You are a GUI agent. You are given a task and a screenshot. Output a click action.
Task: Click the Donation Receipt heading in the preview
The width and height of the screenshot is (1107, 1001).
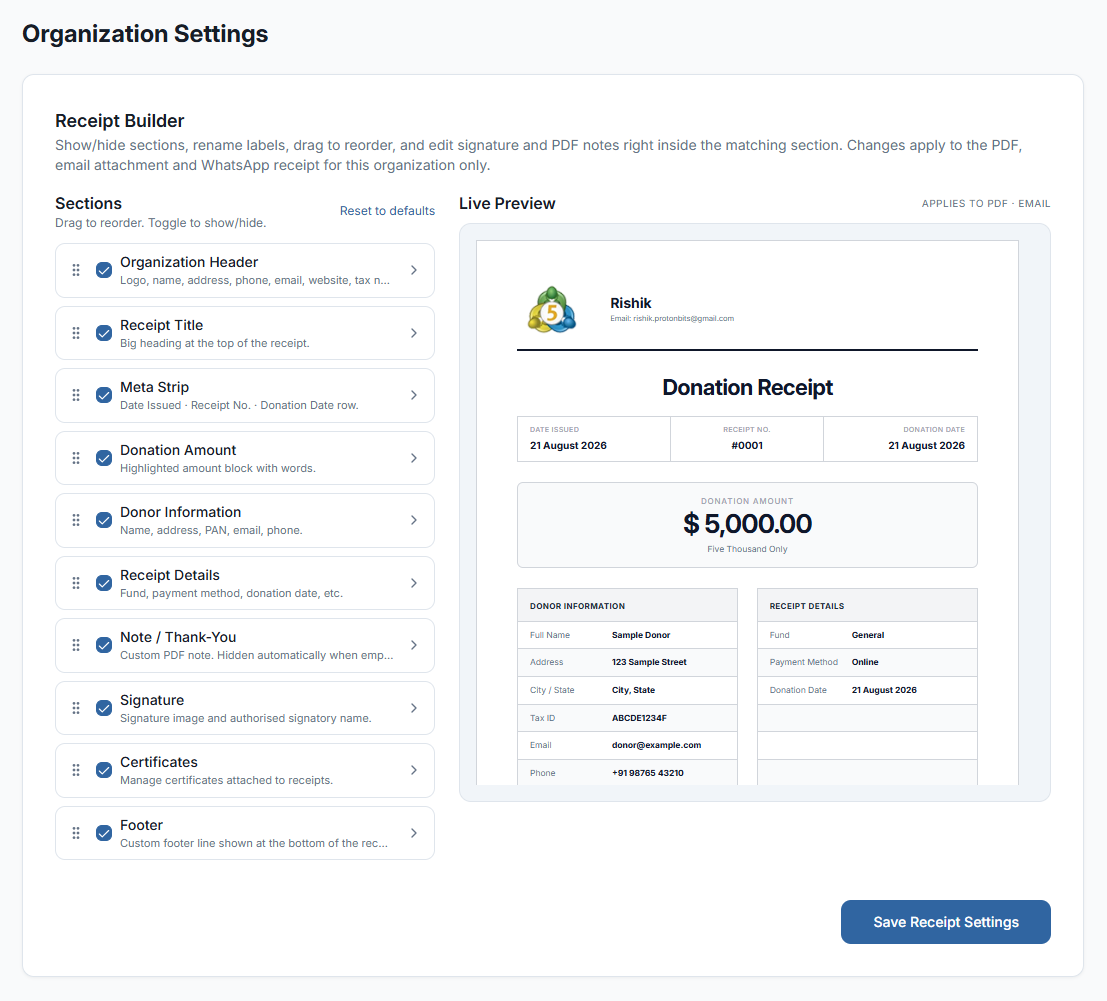pos(748,388)
